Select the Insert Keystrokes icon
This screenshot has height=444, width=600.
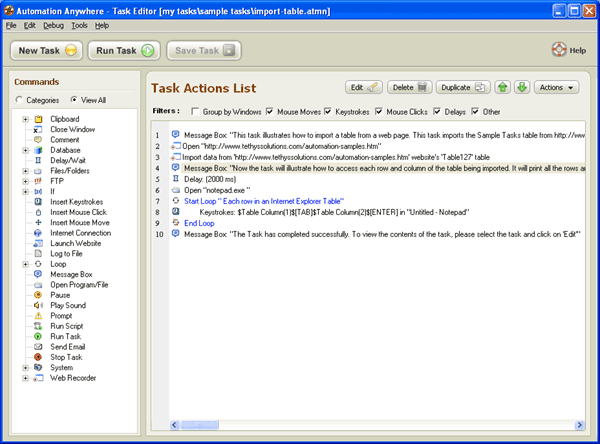pos(38,202)
